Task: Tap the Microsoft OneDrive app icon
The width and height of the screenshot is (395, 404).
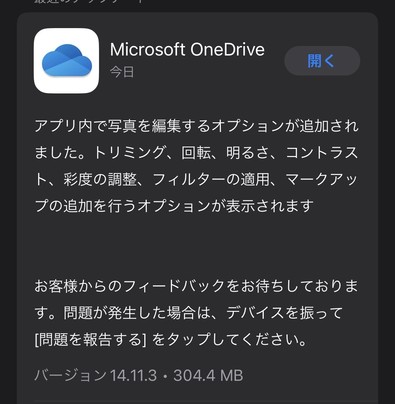Action: (66, 61)
